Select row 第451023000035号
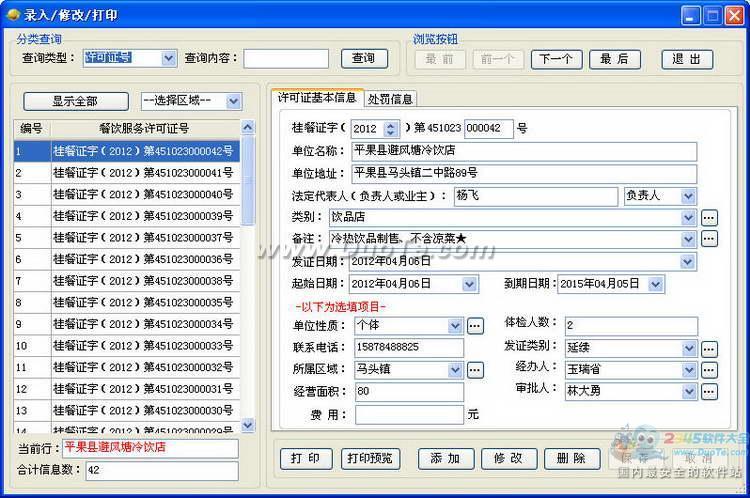Screen dimensions: 750x498 (x=127, y=303)
